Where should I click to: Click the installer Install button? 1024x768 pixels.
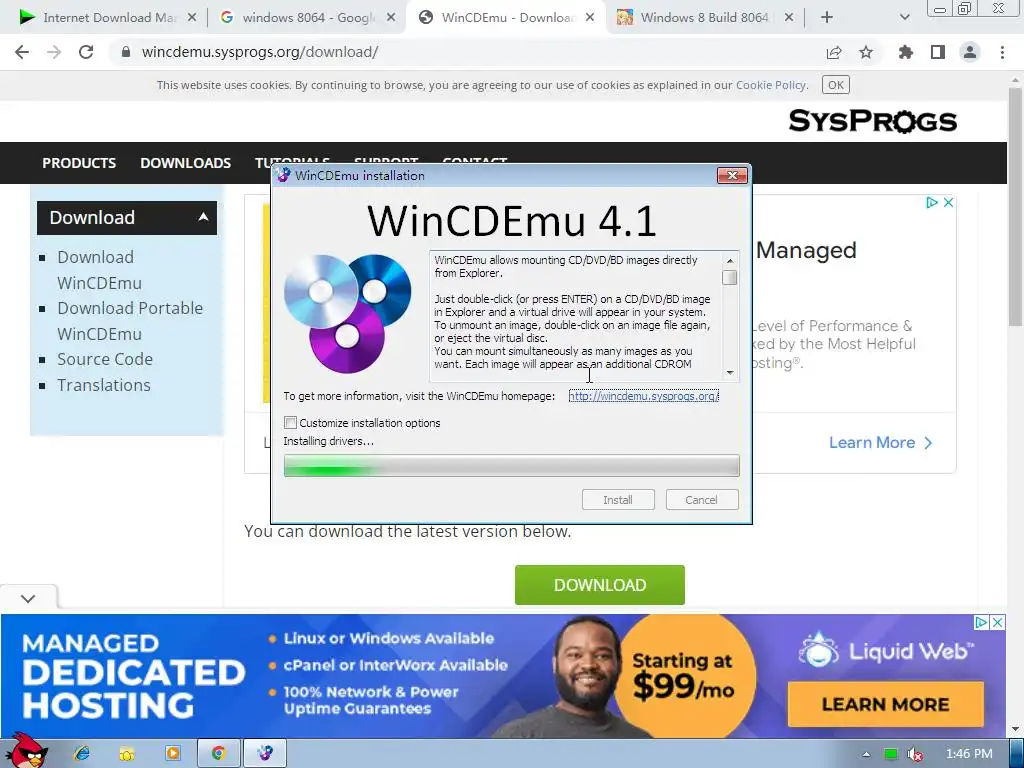(618, 500)
